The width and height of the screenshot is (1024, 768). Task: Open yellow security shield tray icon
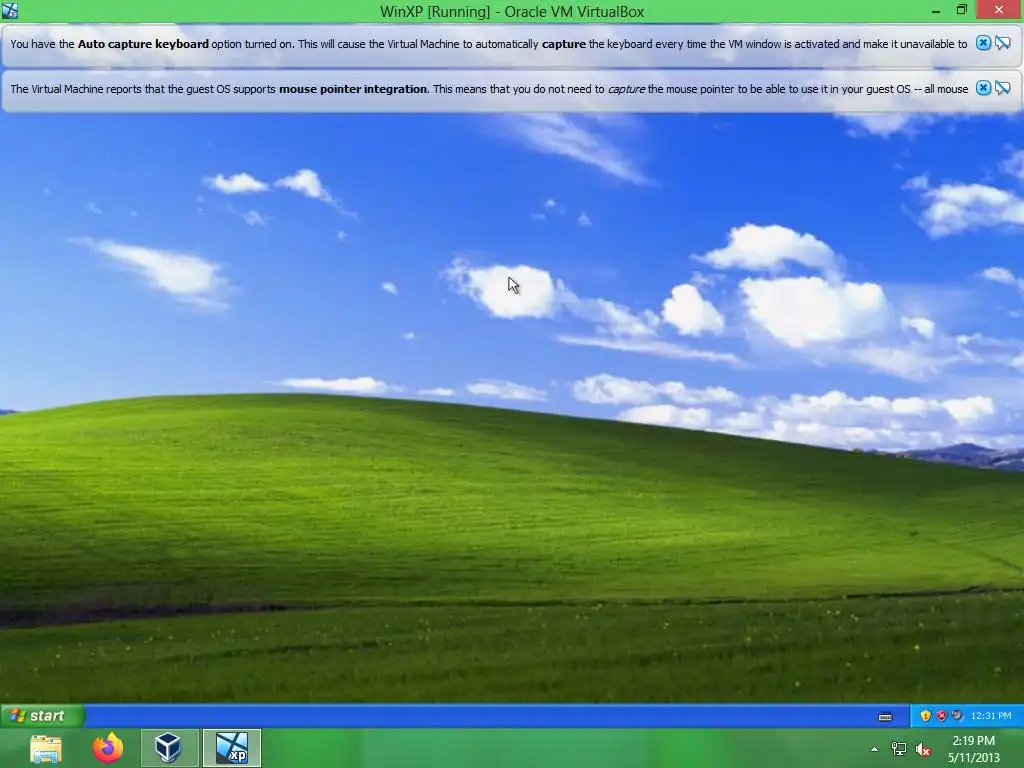point(925,716)
